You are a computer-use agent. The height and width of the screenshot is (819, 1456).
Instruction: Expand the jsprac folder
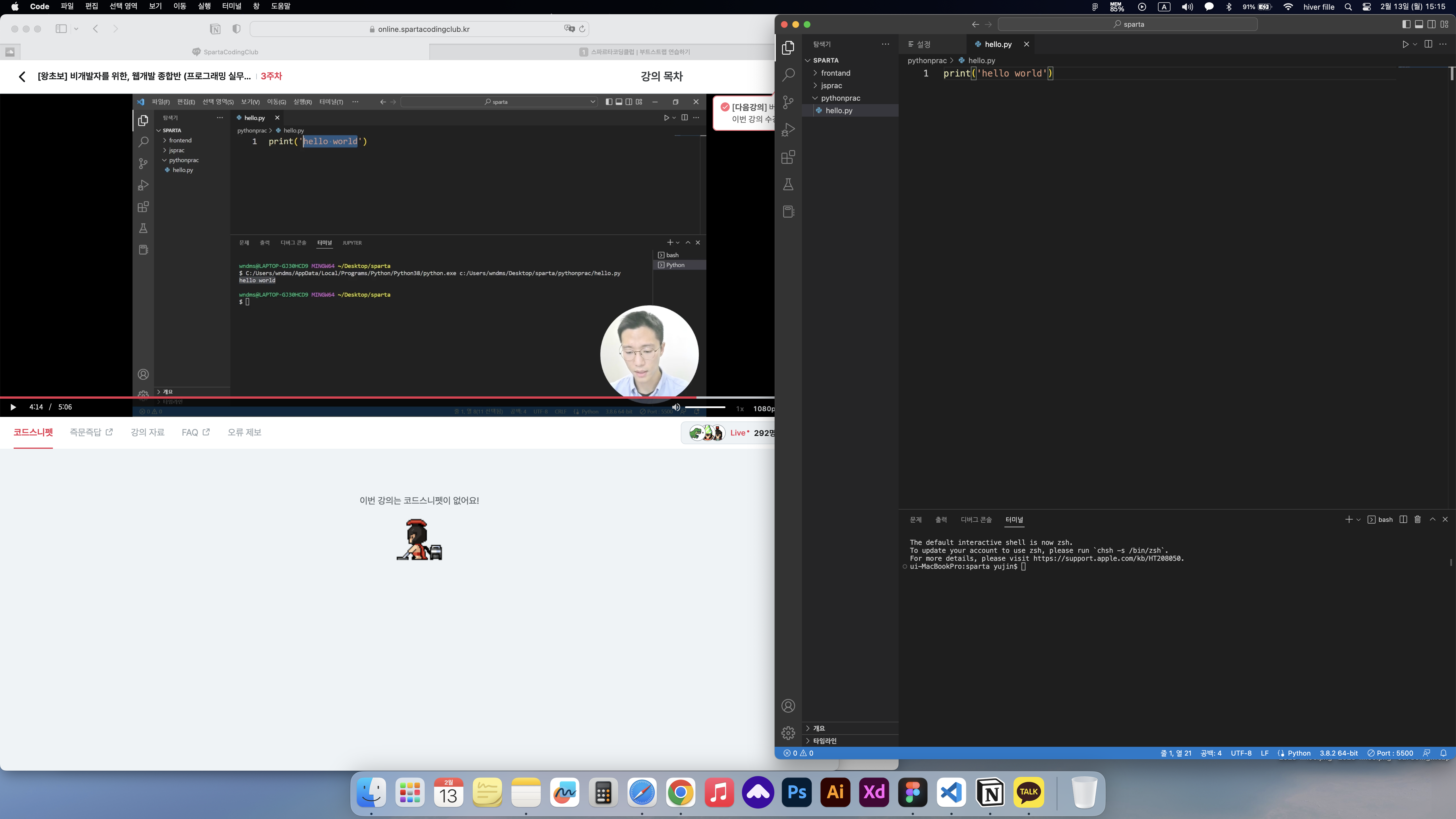pyautogui.click(x=850, y=85)
